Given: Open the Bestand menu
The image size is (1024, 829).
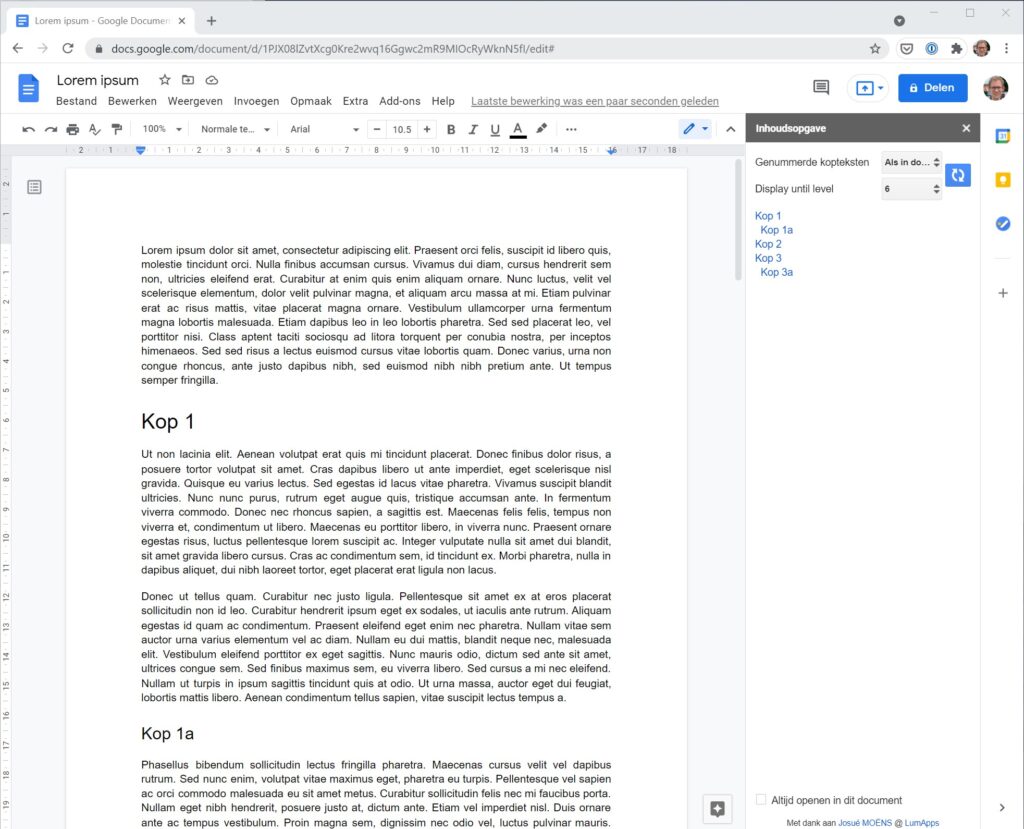Looking at the screenshot, I should (x=76, y=101).
